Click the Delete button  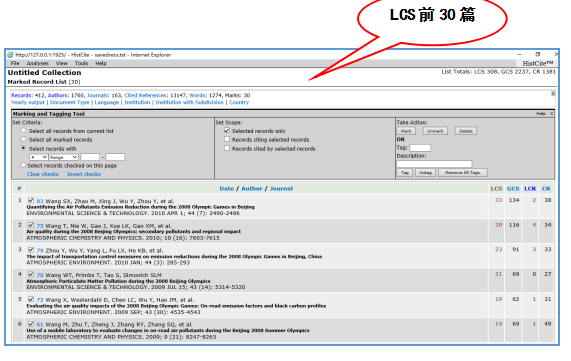pos(466,131)
